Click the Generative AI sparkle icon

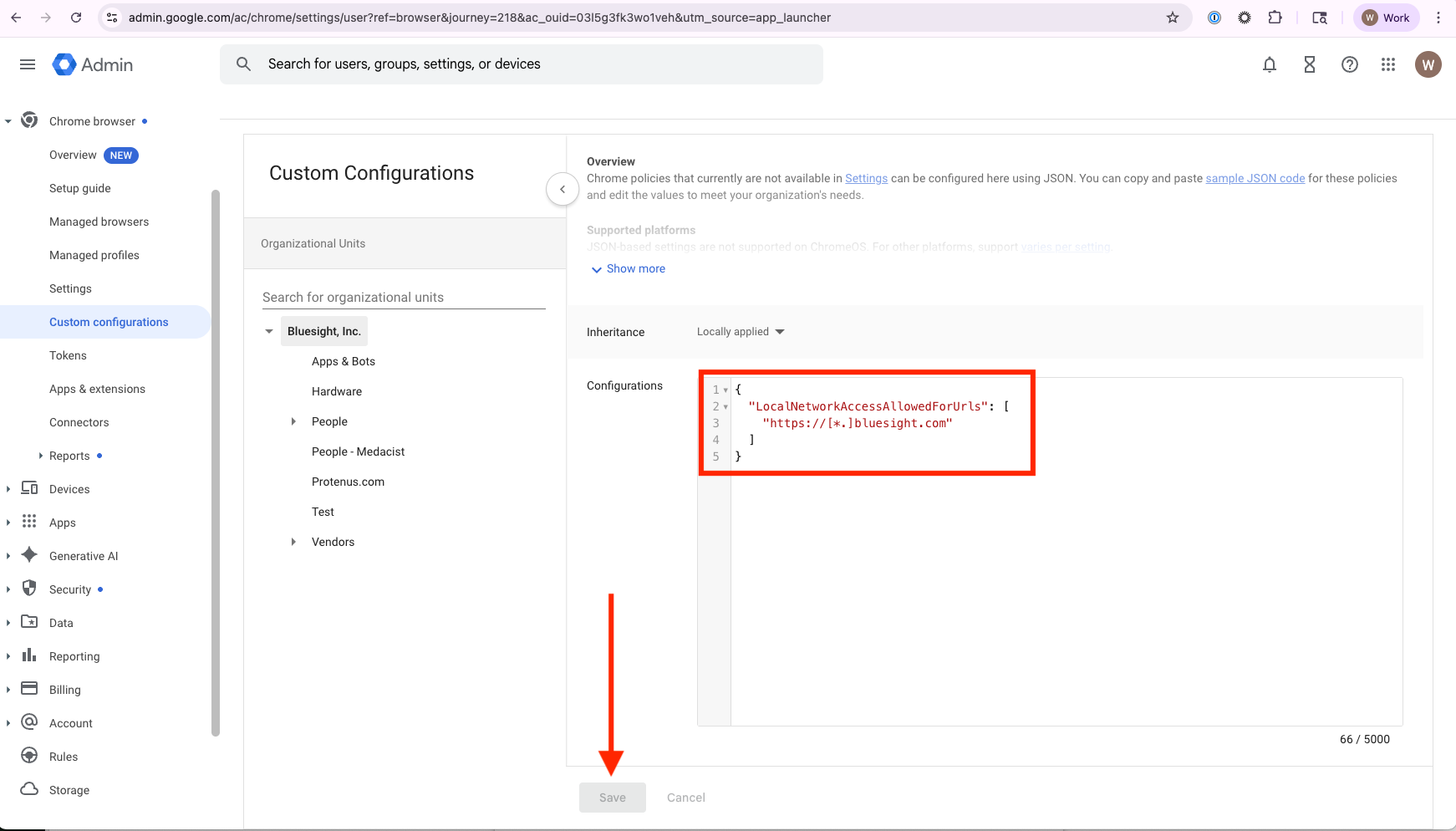click(29, 555)
